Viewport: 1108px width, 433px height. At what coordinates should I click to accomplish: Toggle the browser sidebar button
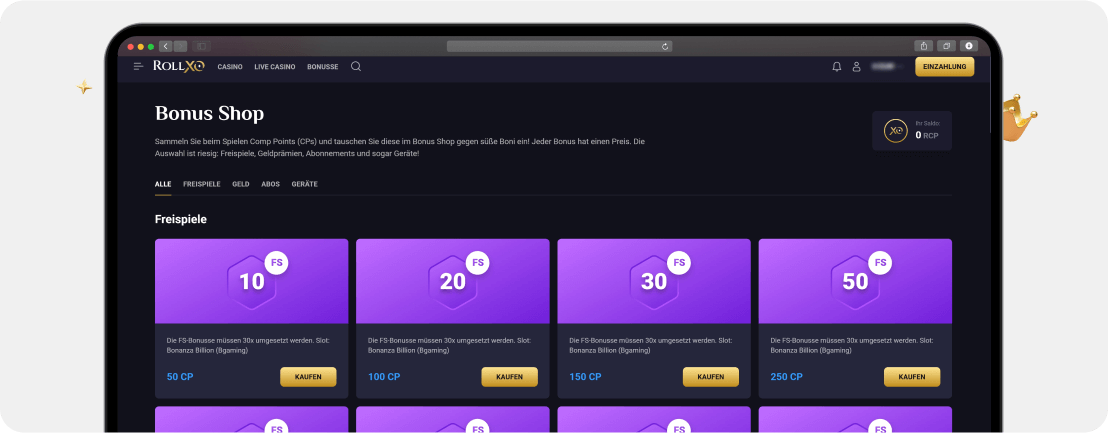(201, 46)
